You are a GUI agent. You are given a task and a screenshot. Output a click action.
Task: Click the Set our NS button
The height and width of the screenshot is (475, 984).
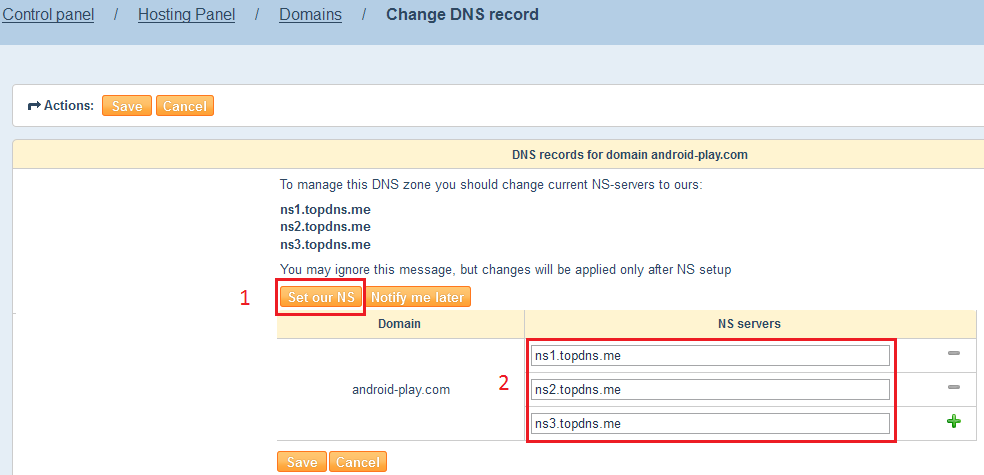pyautogui.click(x=321, y=297)
